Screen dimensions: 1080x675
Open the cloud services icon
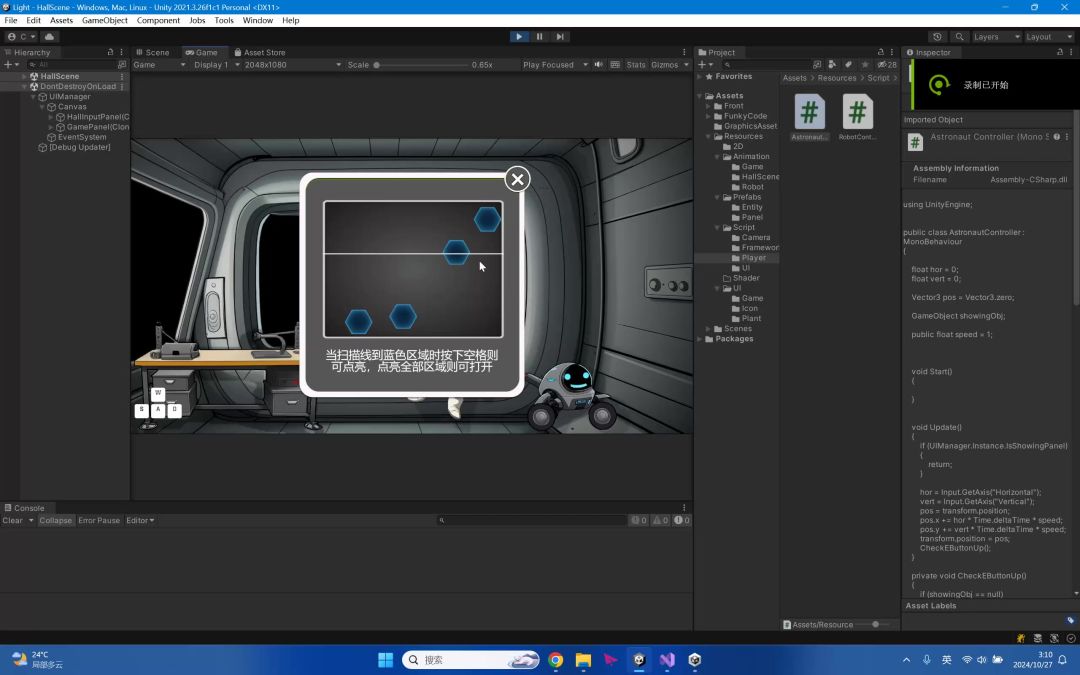tap(49, 37)
